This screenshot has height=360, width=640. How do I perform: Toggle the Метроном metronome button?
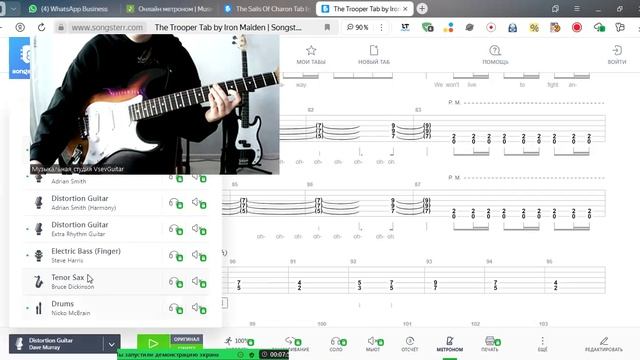[449, 344]
